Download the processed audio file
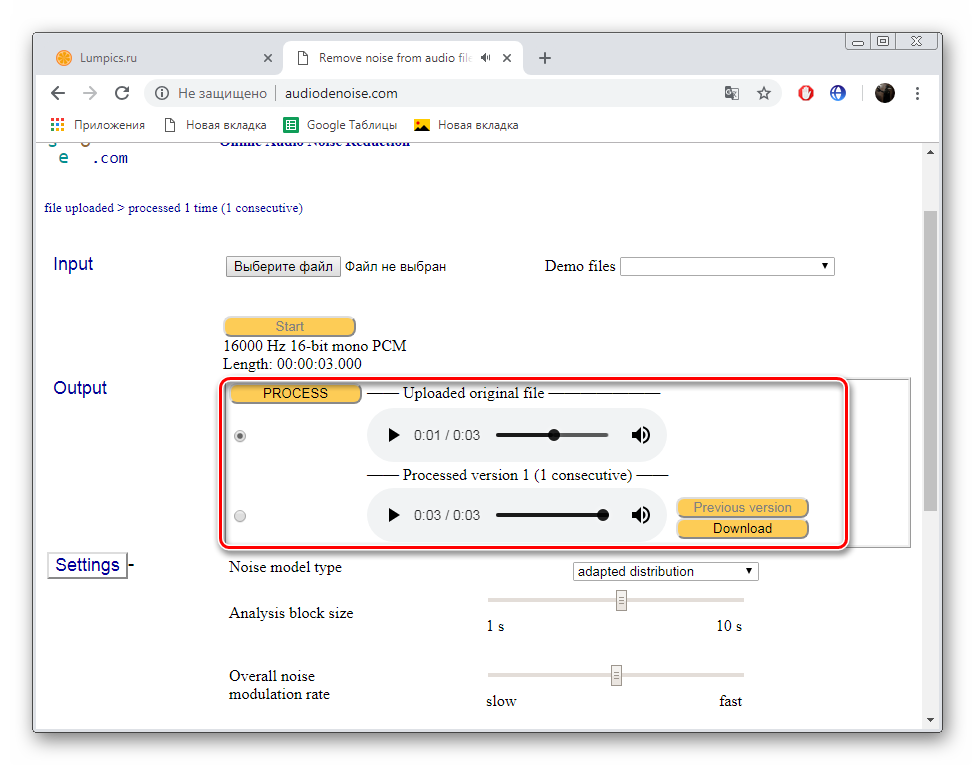 [742, 528]
